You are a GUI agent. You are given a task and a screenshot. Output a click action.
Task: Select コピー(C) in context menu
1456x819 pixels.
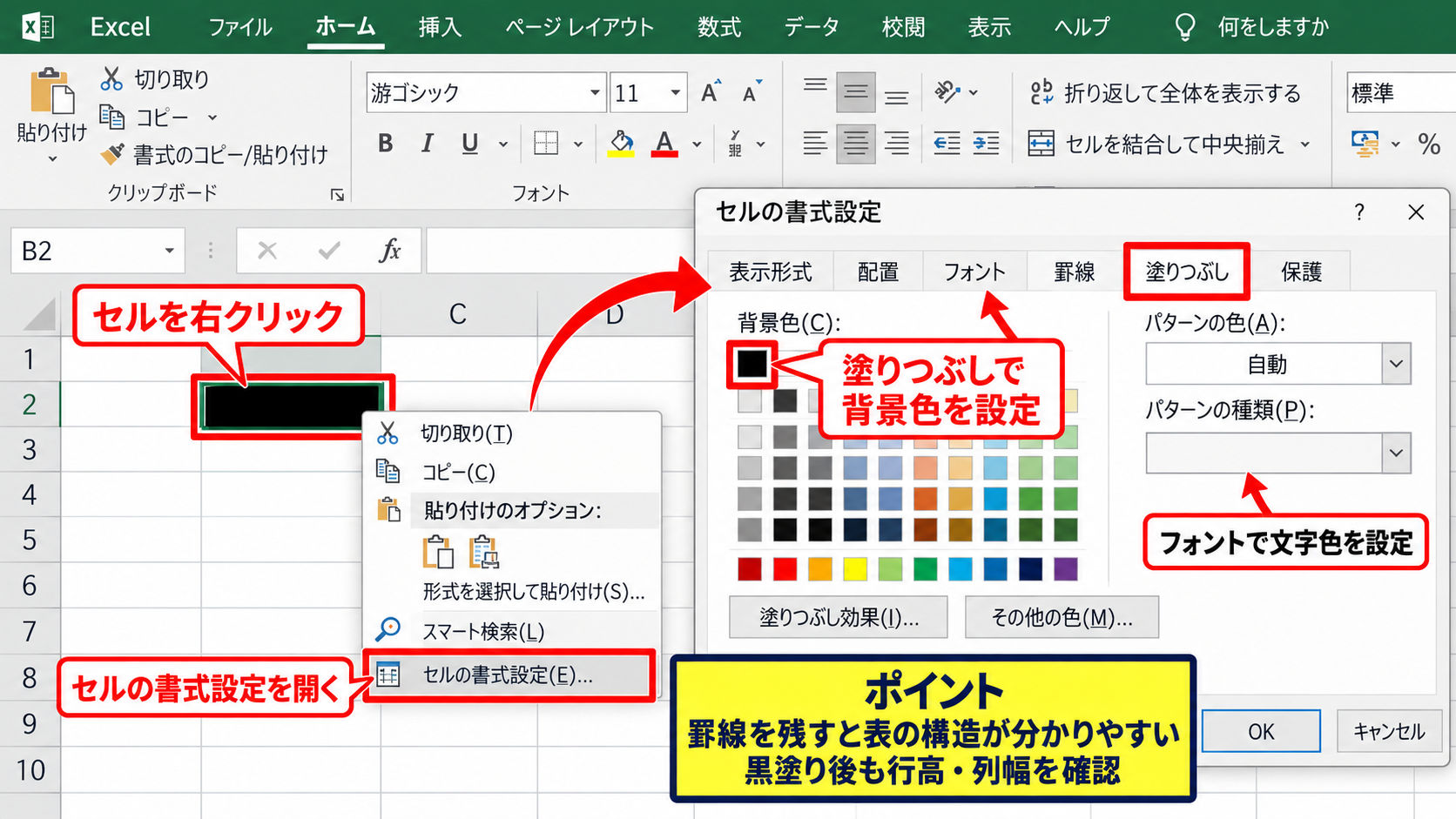(512, 472)
